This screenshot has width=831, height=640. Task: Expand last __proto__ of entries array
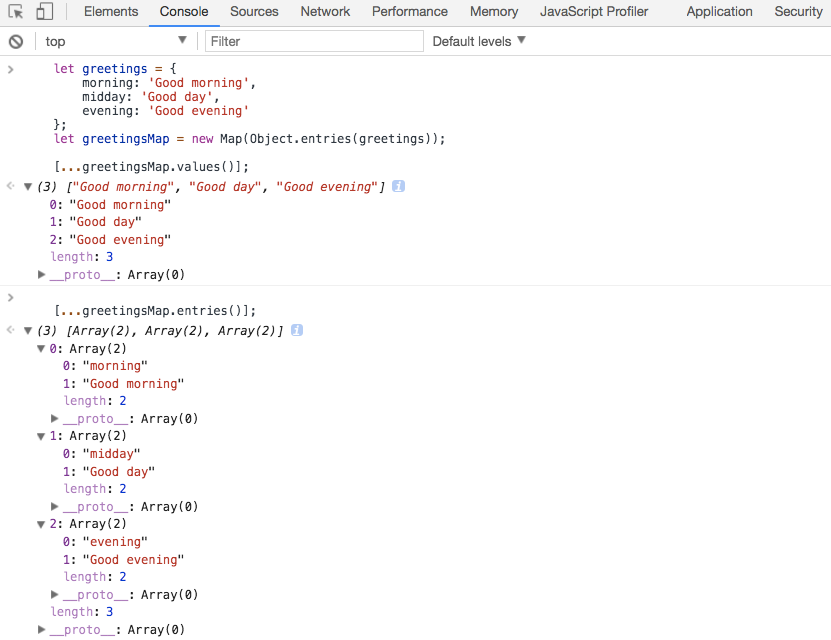tap(41, 629)
